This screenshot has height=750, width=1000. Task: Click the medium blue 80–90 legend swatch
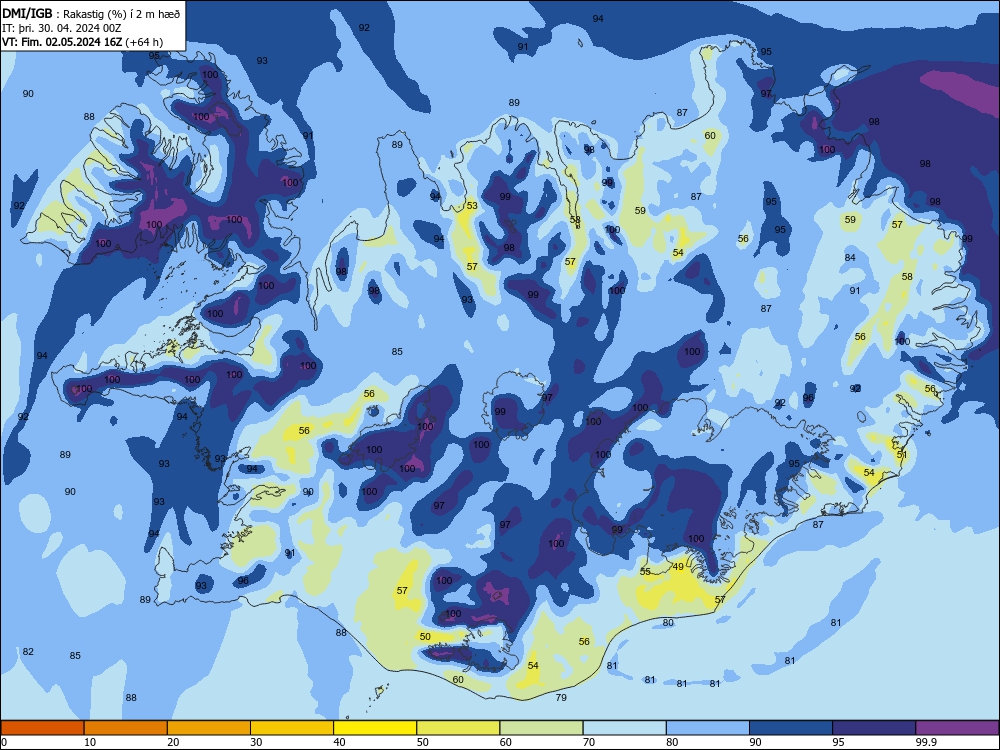click(708, 728)
